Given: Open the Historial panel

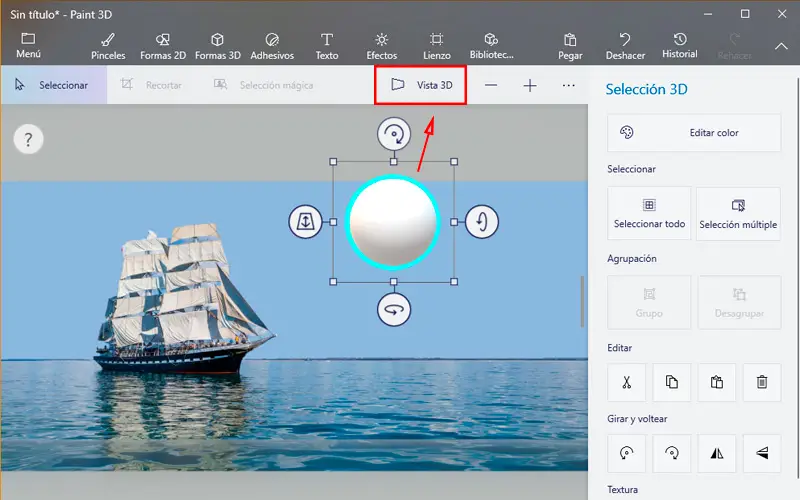Looking at the screenshot, I should (x=680, y=46).
